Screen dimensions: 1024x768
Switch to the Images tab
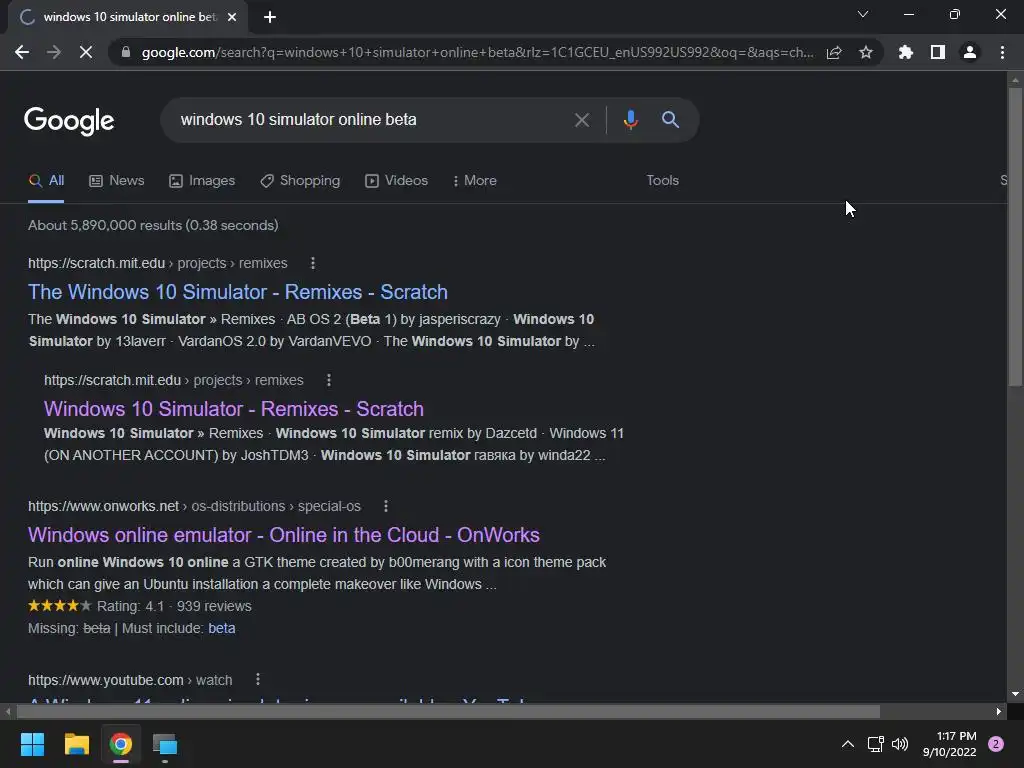click(202, 181)
